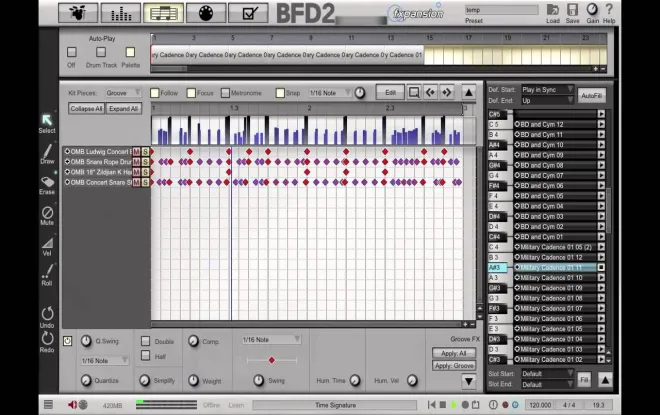Click the Load preset icon

pyautogui.click(x=553, y=10)
